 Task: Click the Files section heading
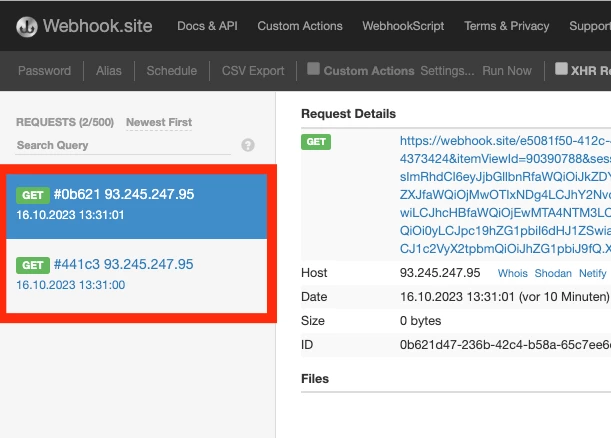tap(315, 379)
